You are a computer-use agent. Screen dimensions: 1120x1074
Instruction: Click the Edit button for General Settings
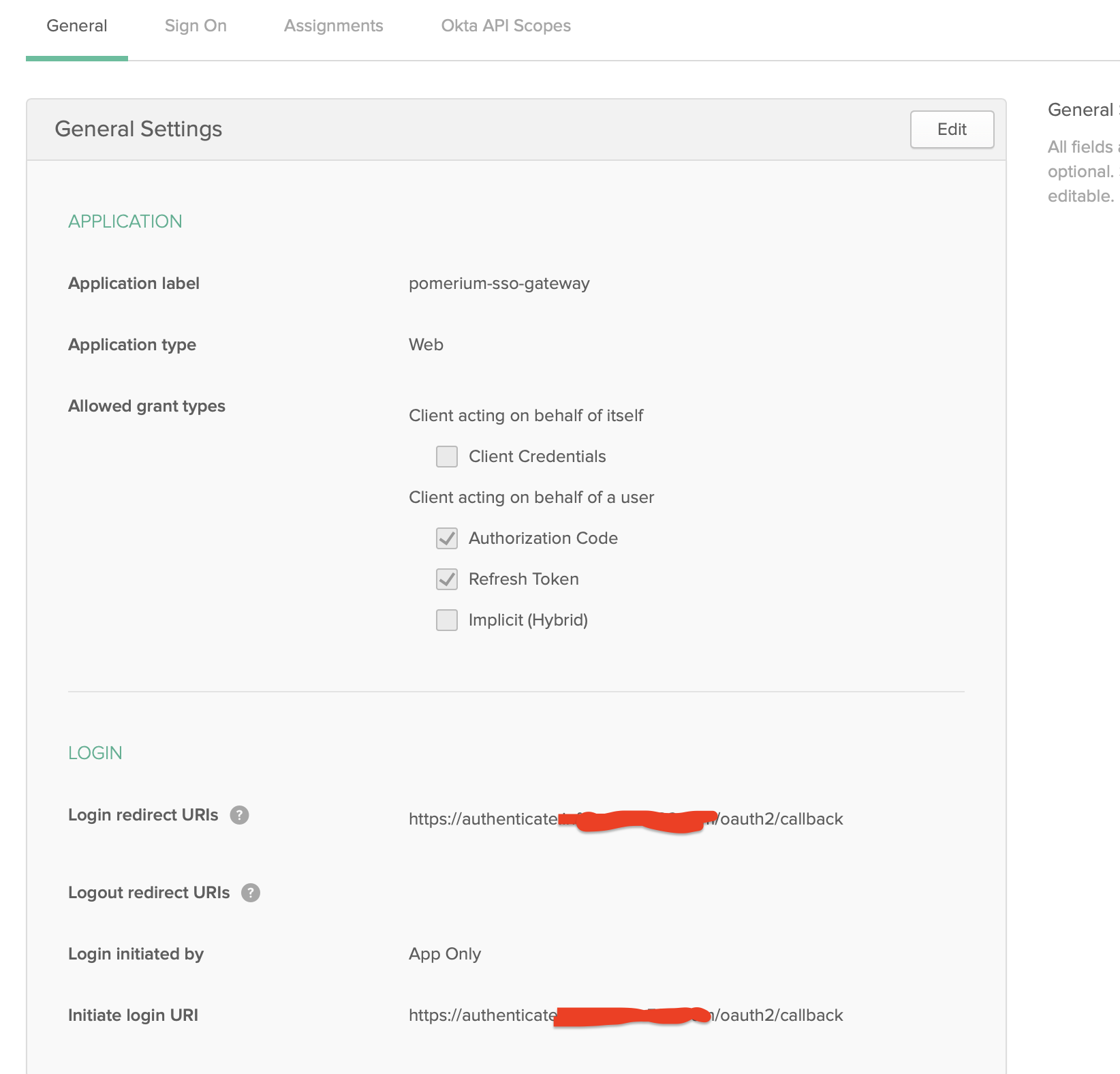click(951, 129)
